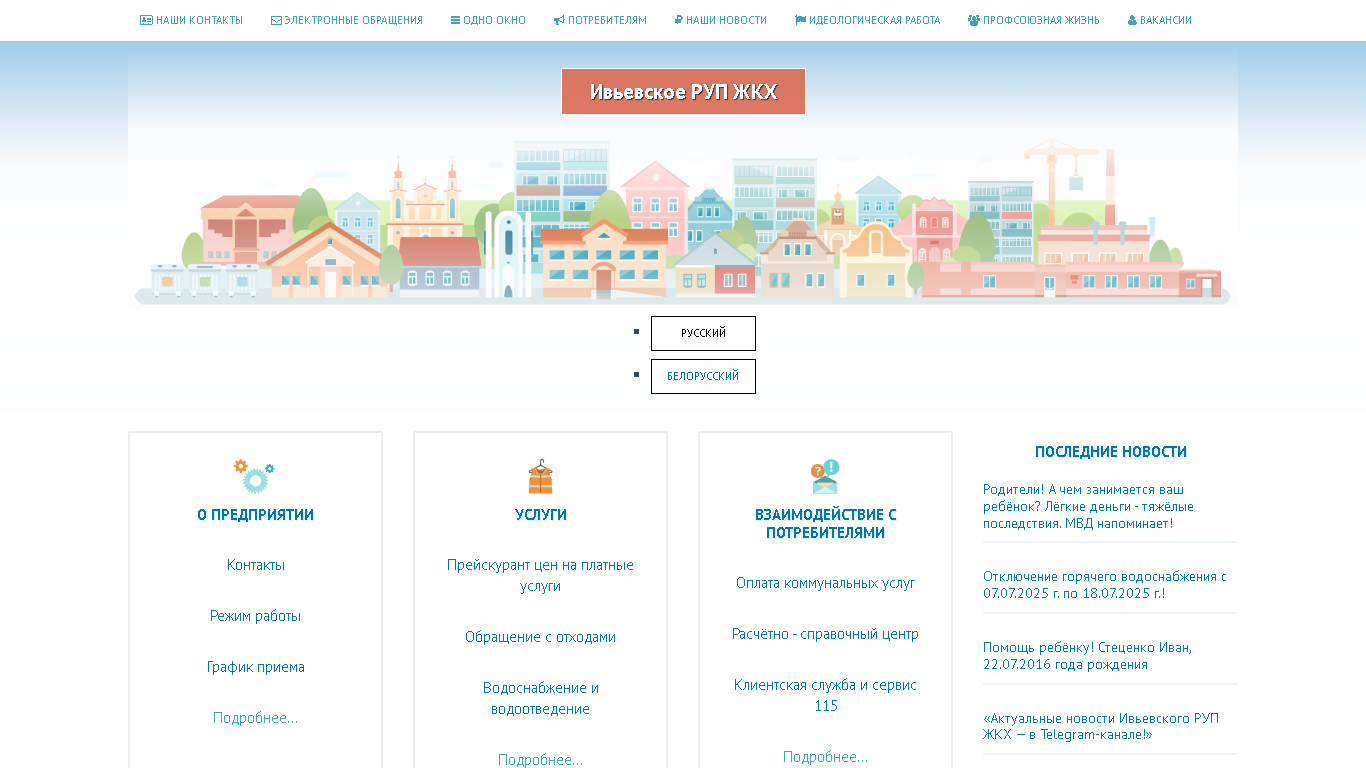Open Клиентская служба и сервис 115 link
The width and height of the screenshot is (1366, 768).
pyautogui.click(x=825, y=695)
